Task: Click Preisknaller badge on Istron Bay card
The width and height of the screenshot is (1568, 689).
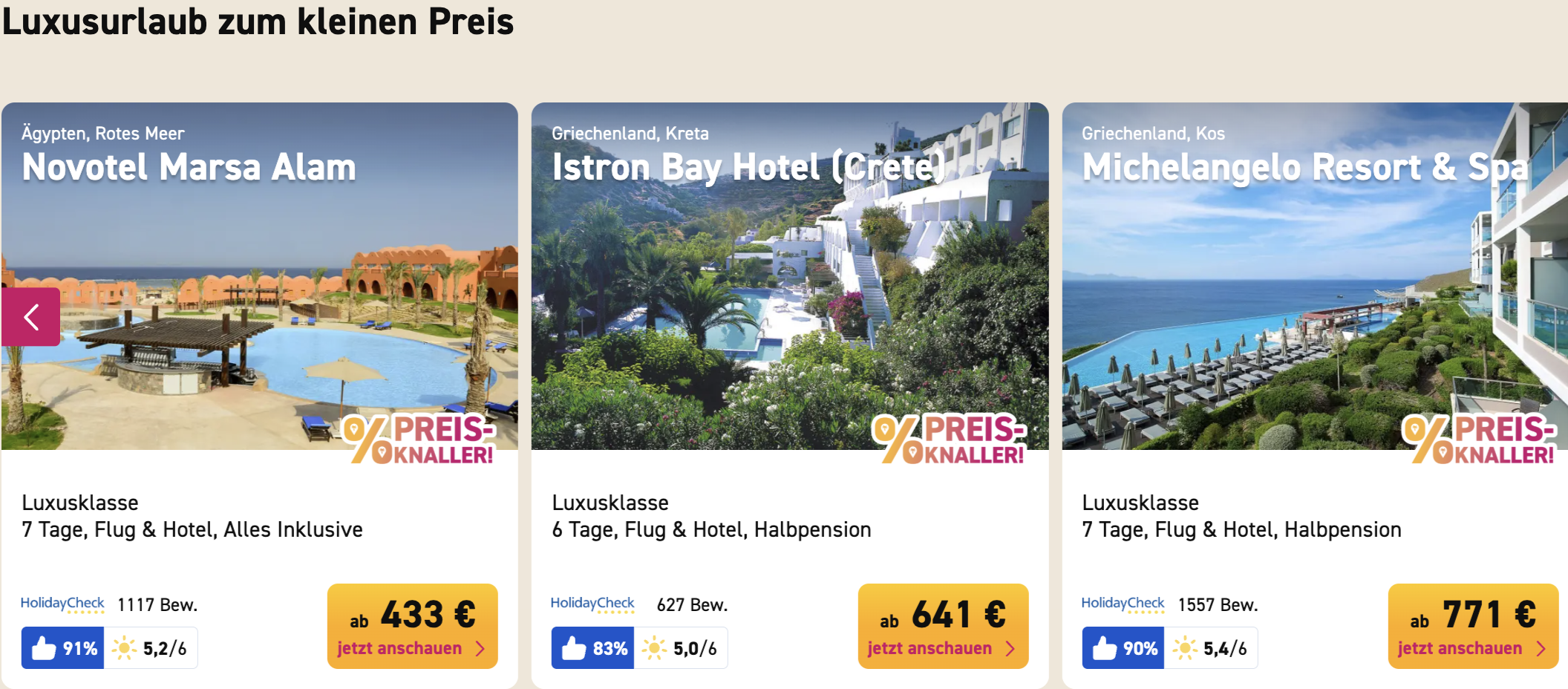Action: pos(950,439)
